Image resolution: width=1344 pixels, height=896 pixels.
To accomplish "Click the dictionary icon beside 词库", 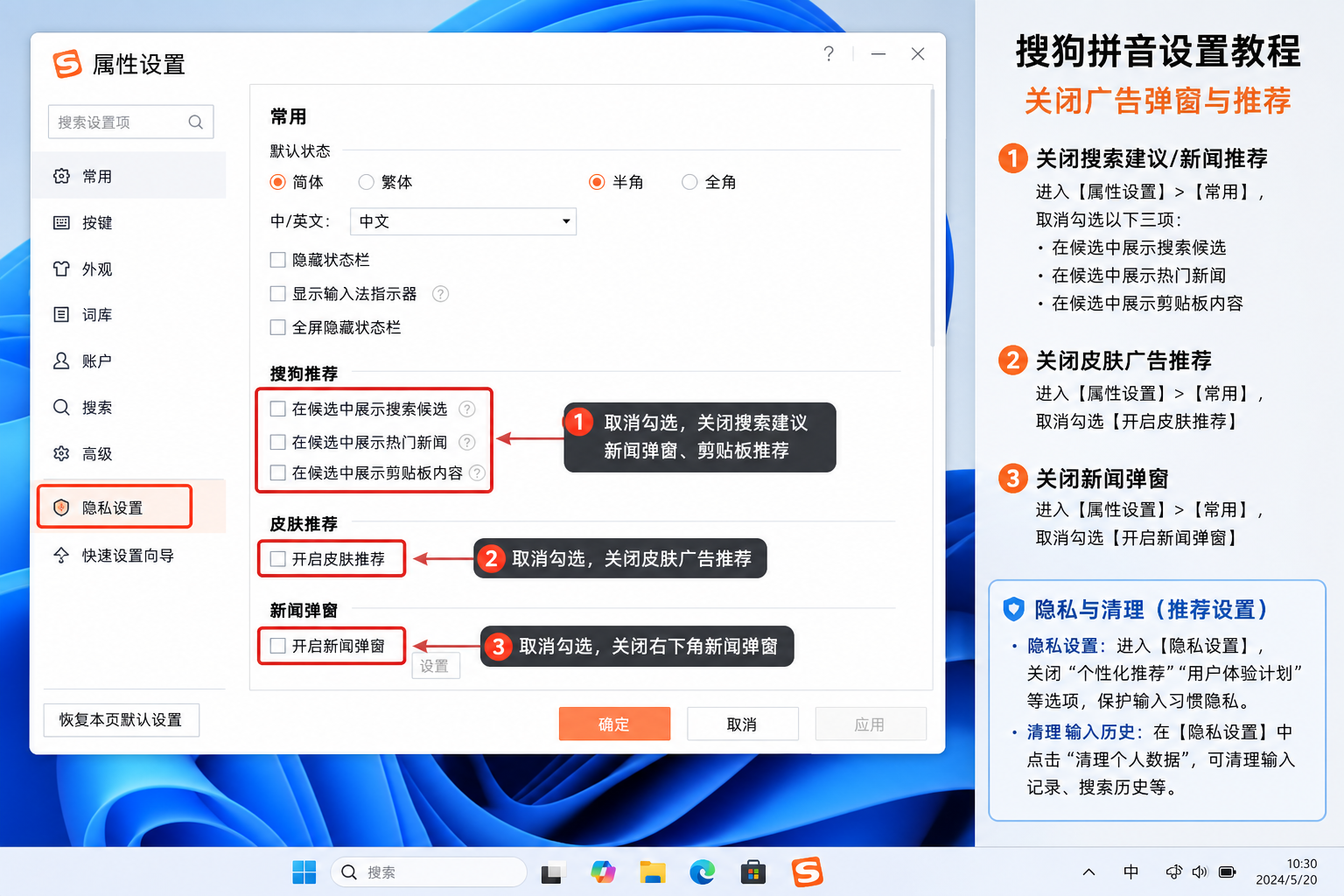I will (61, 314).
